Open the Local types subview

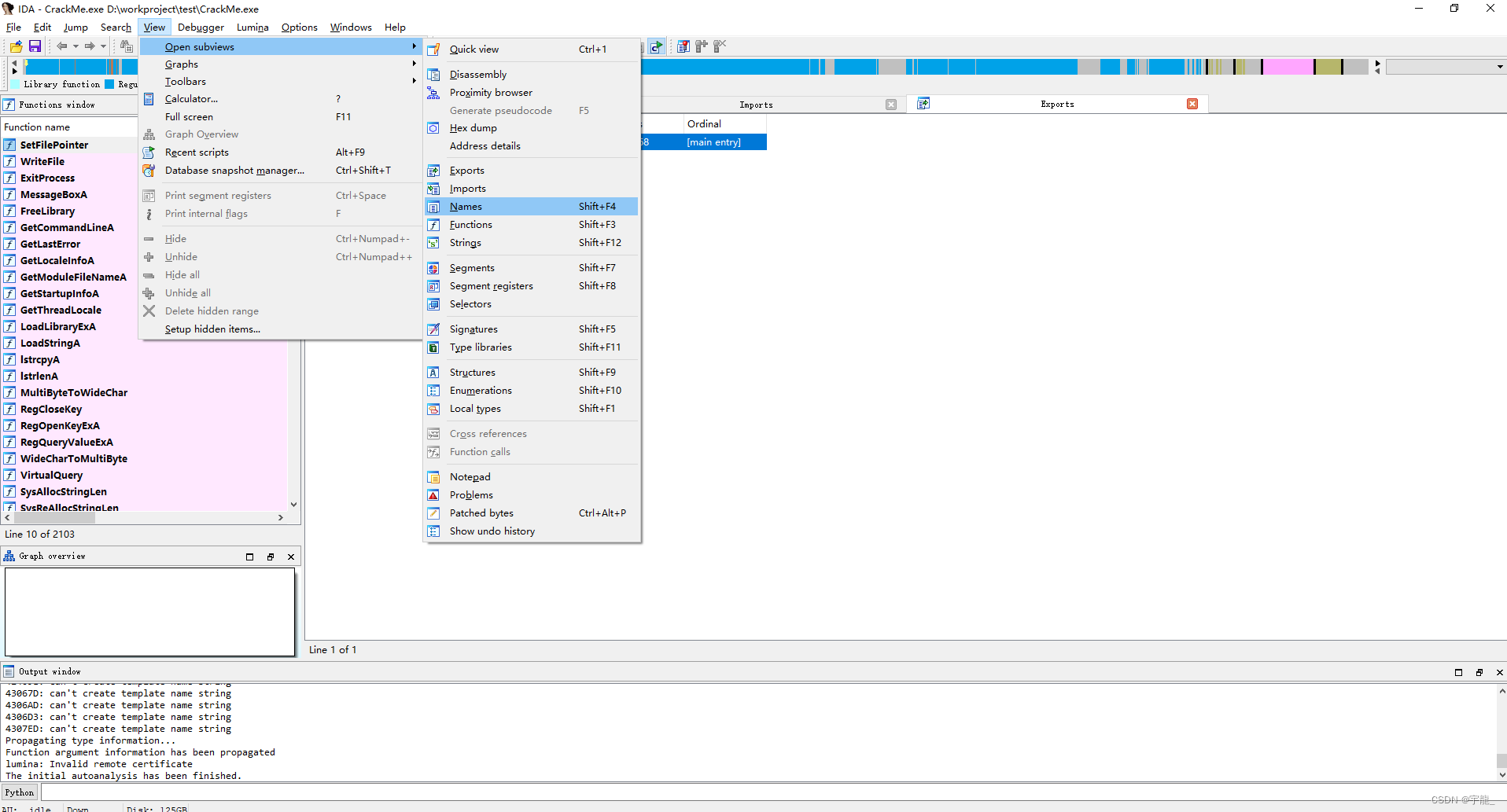(532, 409)
